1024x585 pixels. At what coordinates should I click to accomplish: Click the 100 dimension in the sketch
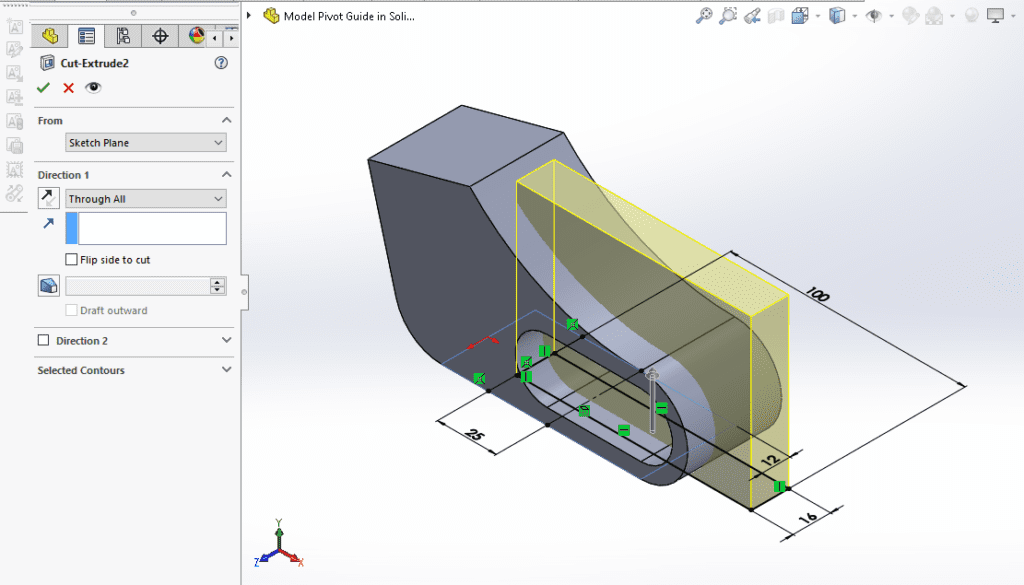click(x=816, y=294)
